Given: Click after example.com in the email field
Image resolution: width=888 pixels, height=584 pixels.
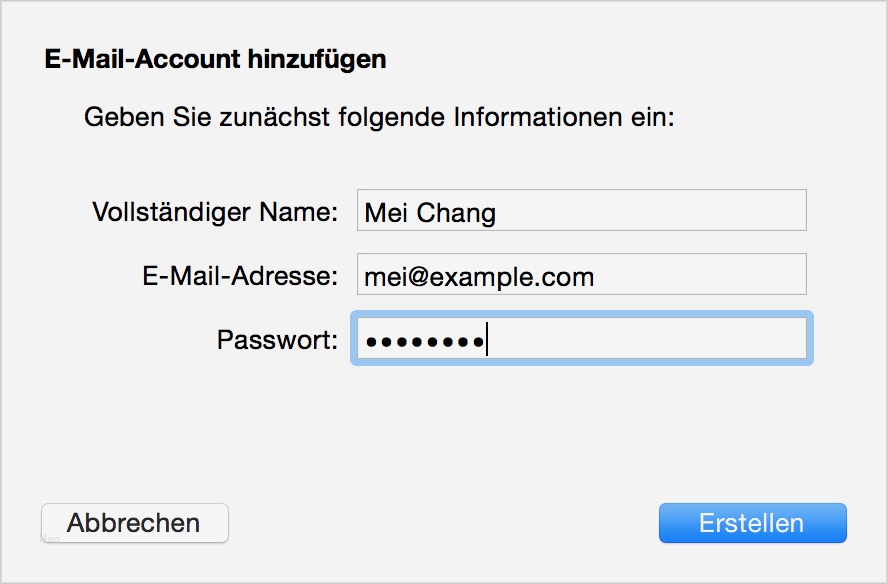Looking at the screenshot, I should (600, 274).
